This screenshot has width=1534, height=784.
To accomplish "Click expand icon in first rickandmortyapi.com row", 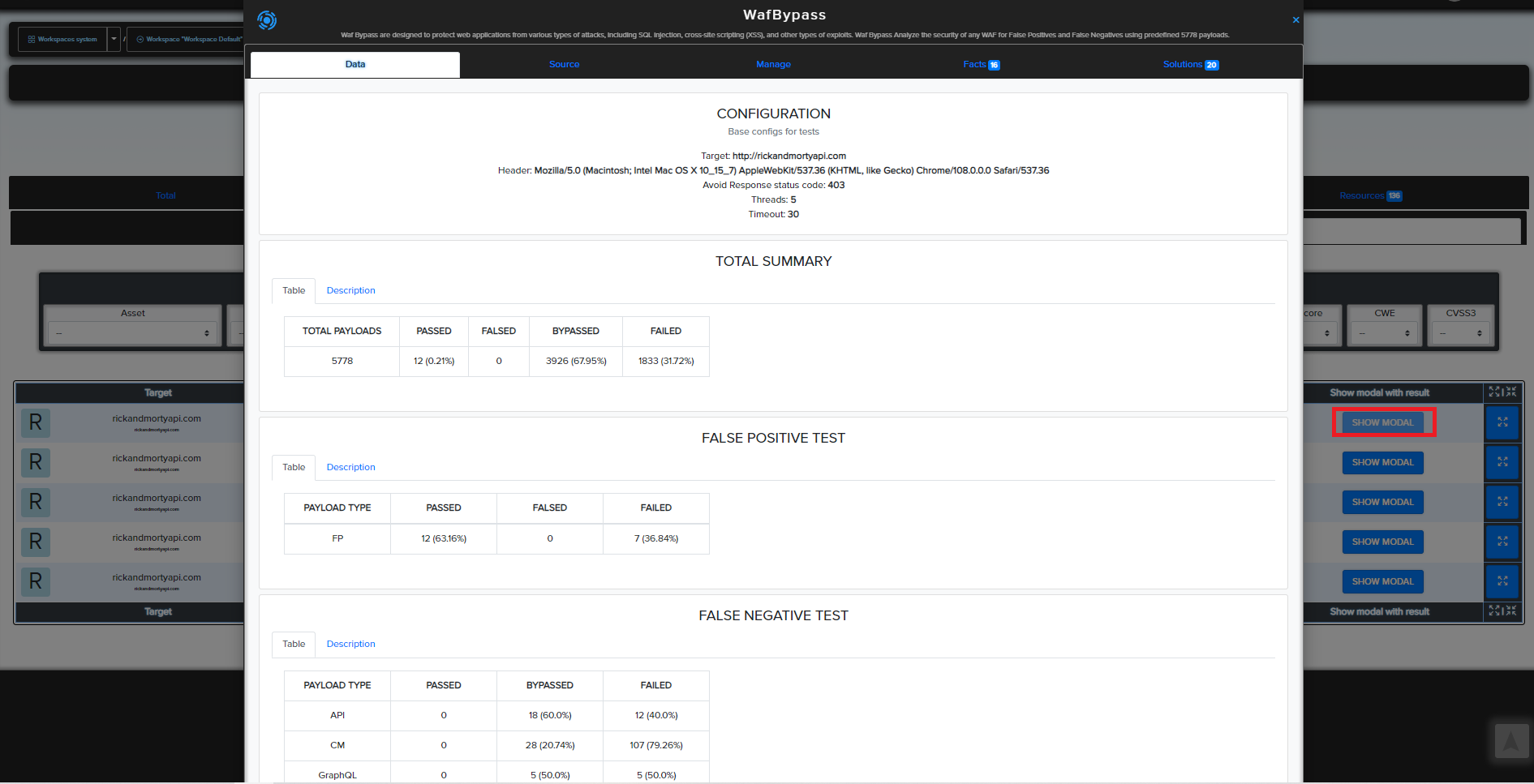I will [1502, 422].
